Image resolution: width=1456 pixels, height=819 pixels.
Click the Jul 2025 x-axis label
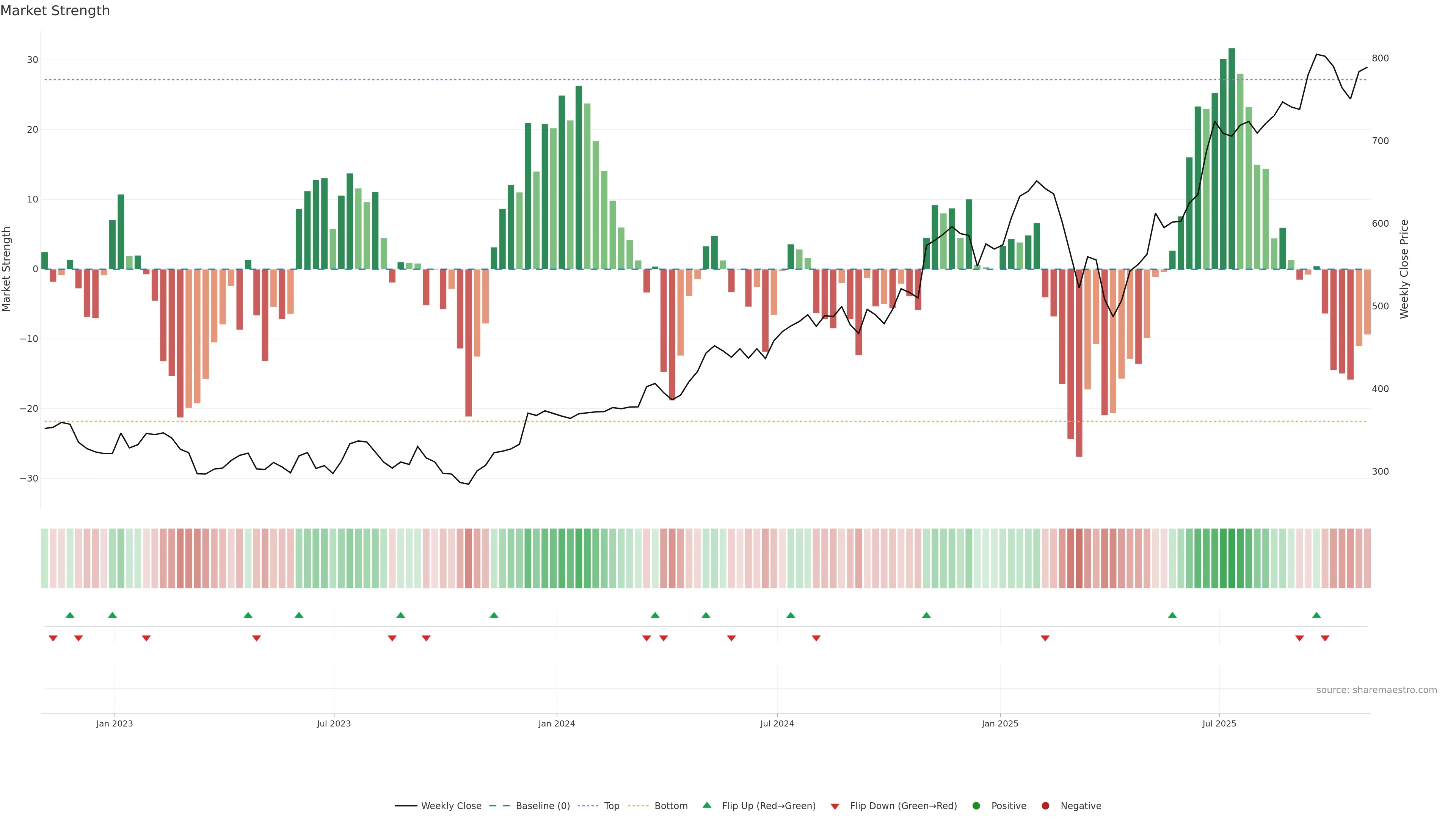pos(1219,723)
